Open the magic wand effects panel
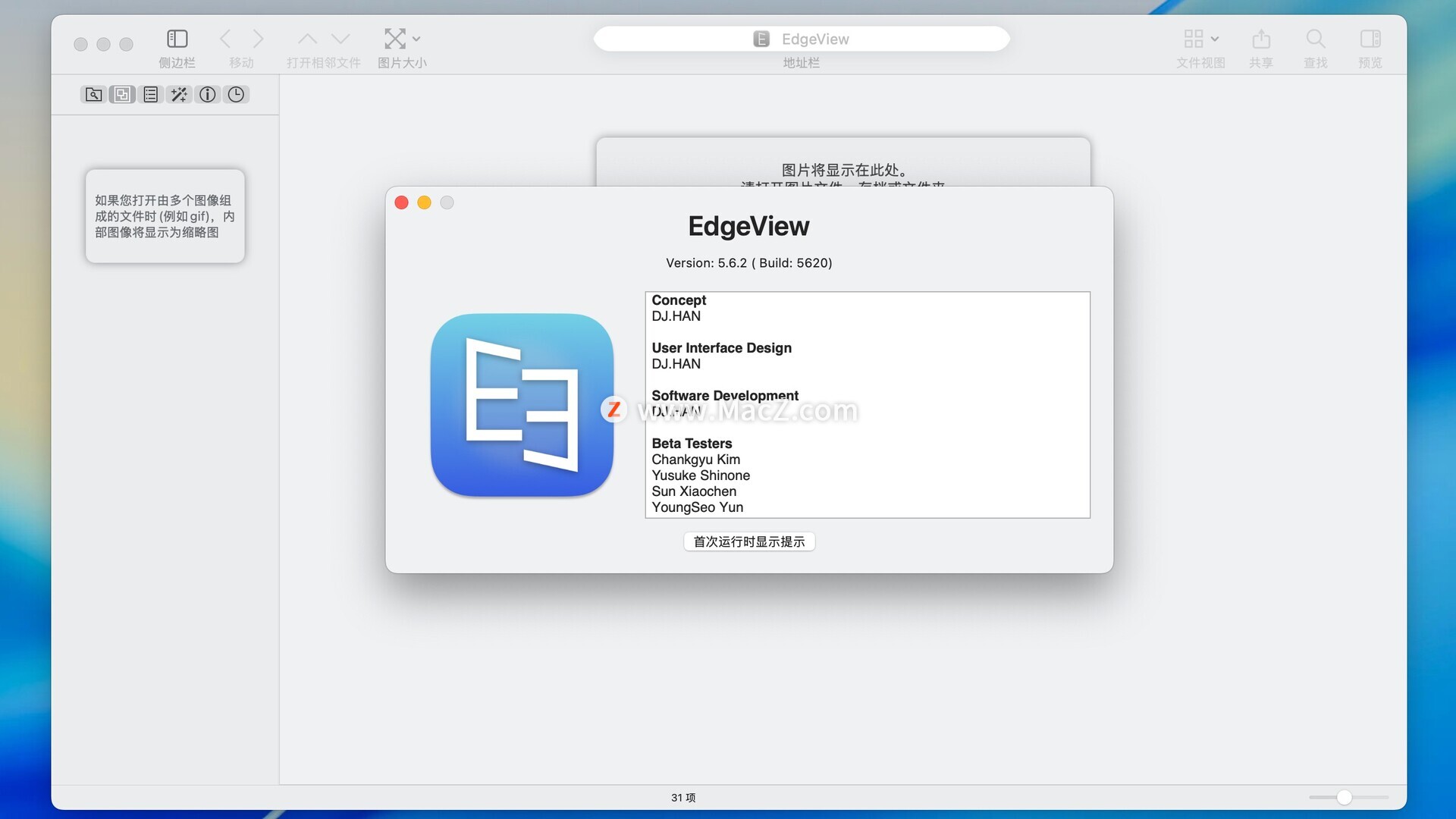This screenshot has height=819, width=1456. tap(179, 95)
